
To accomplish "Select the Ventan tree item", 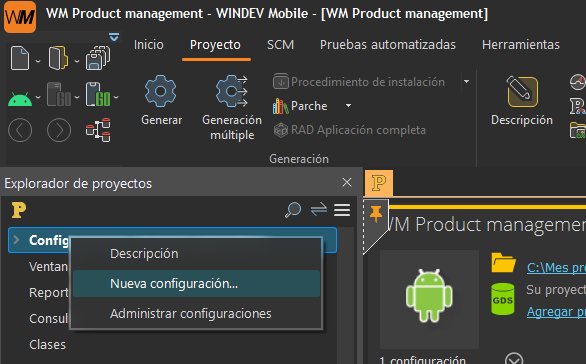I will (49, 266).
